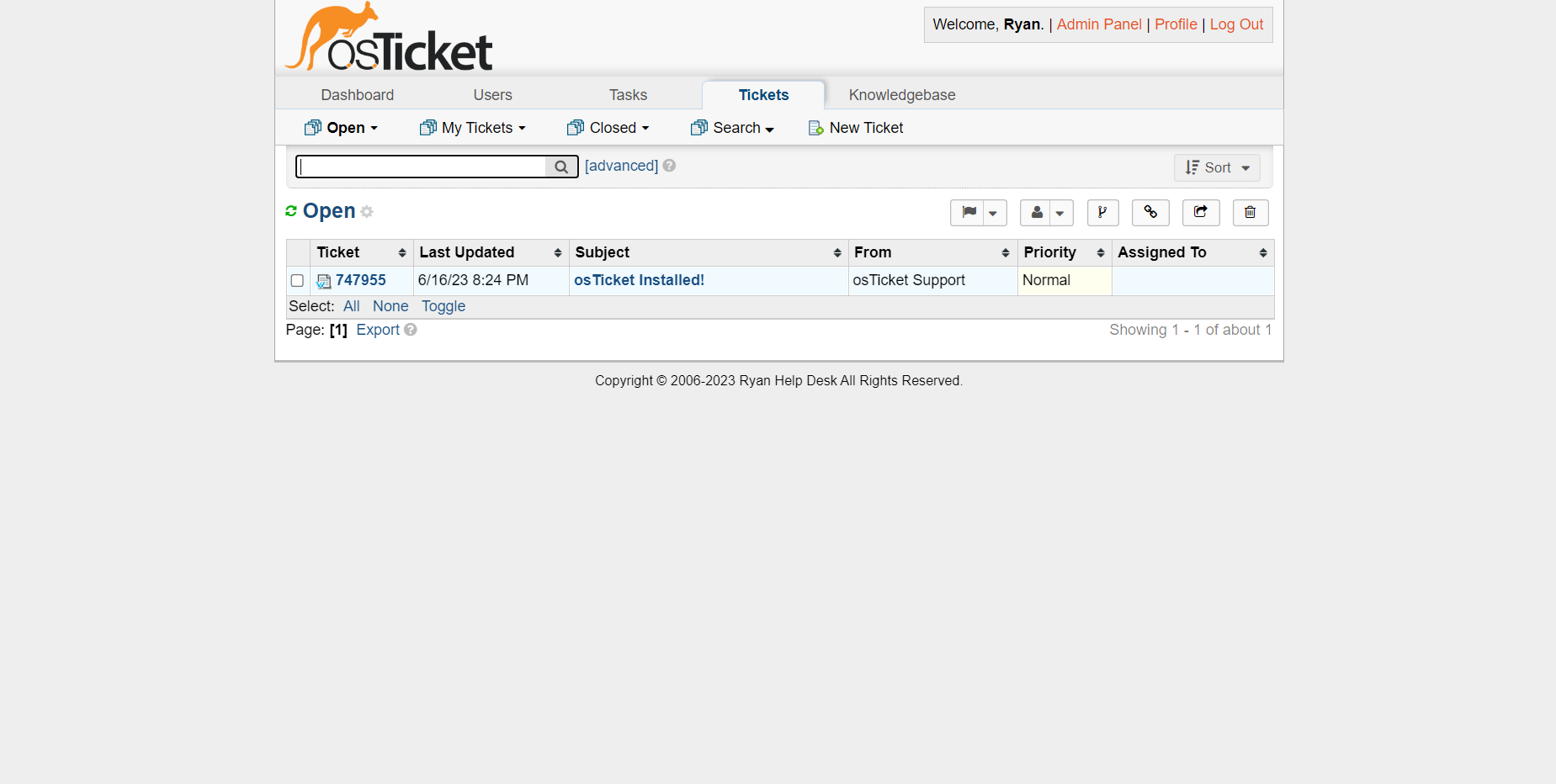Click the 6/16/23 8:24 PM cell

[x=491, y=281]
